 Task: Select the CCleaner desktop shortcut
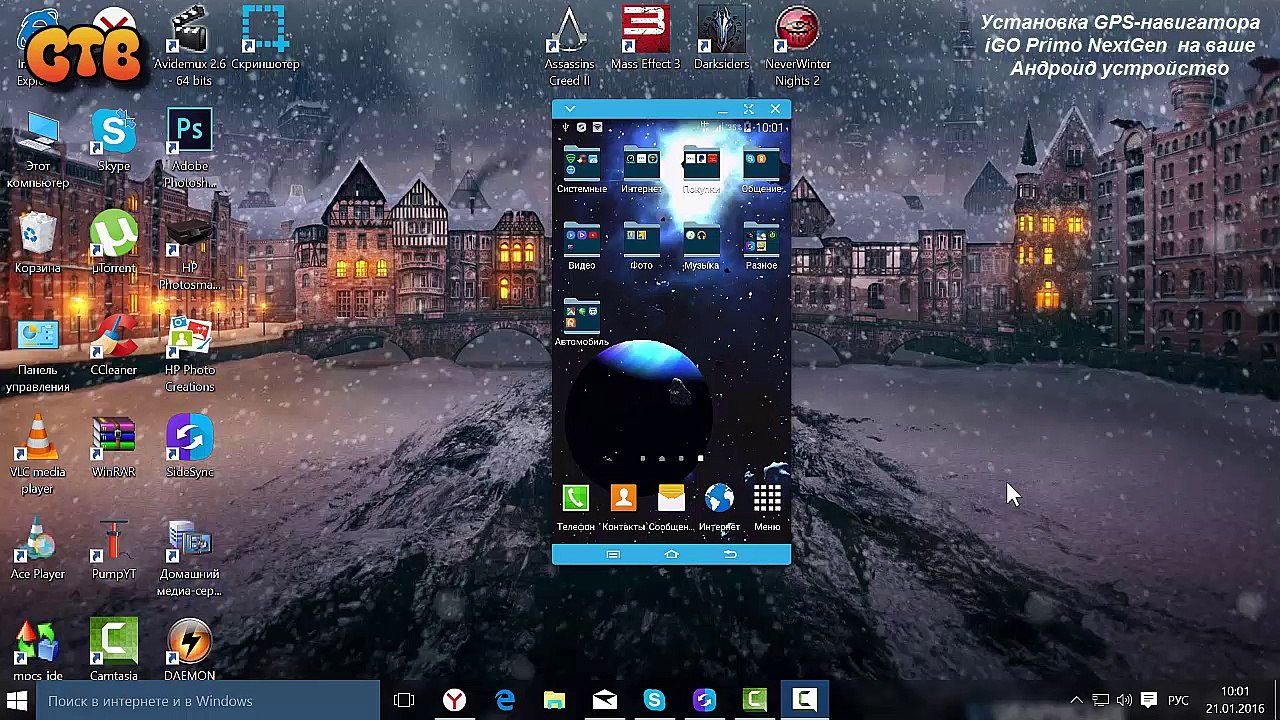pos(114,346)
